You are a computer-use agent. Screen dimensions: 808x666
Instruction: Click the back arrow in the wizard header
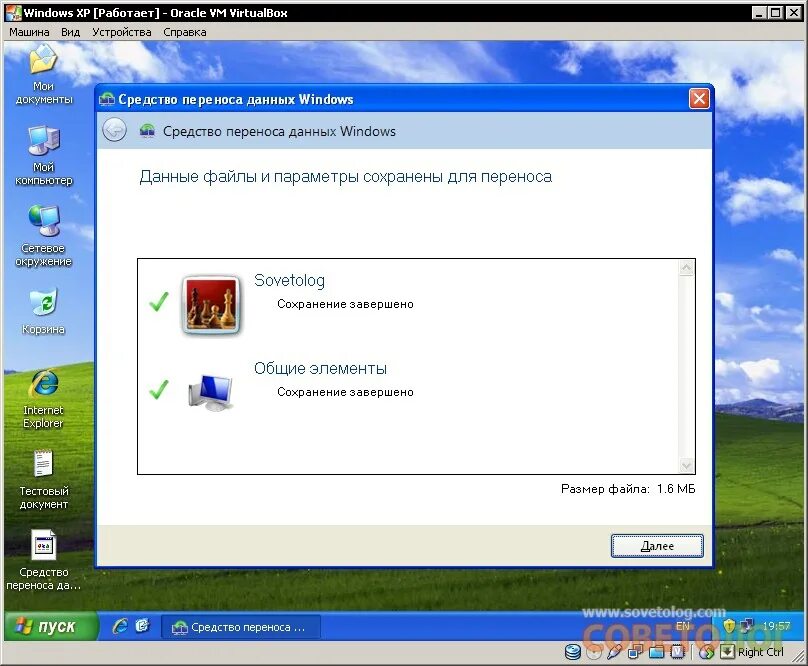click(x=114, y=129)
